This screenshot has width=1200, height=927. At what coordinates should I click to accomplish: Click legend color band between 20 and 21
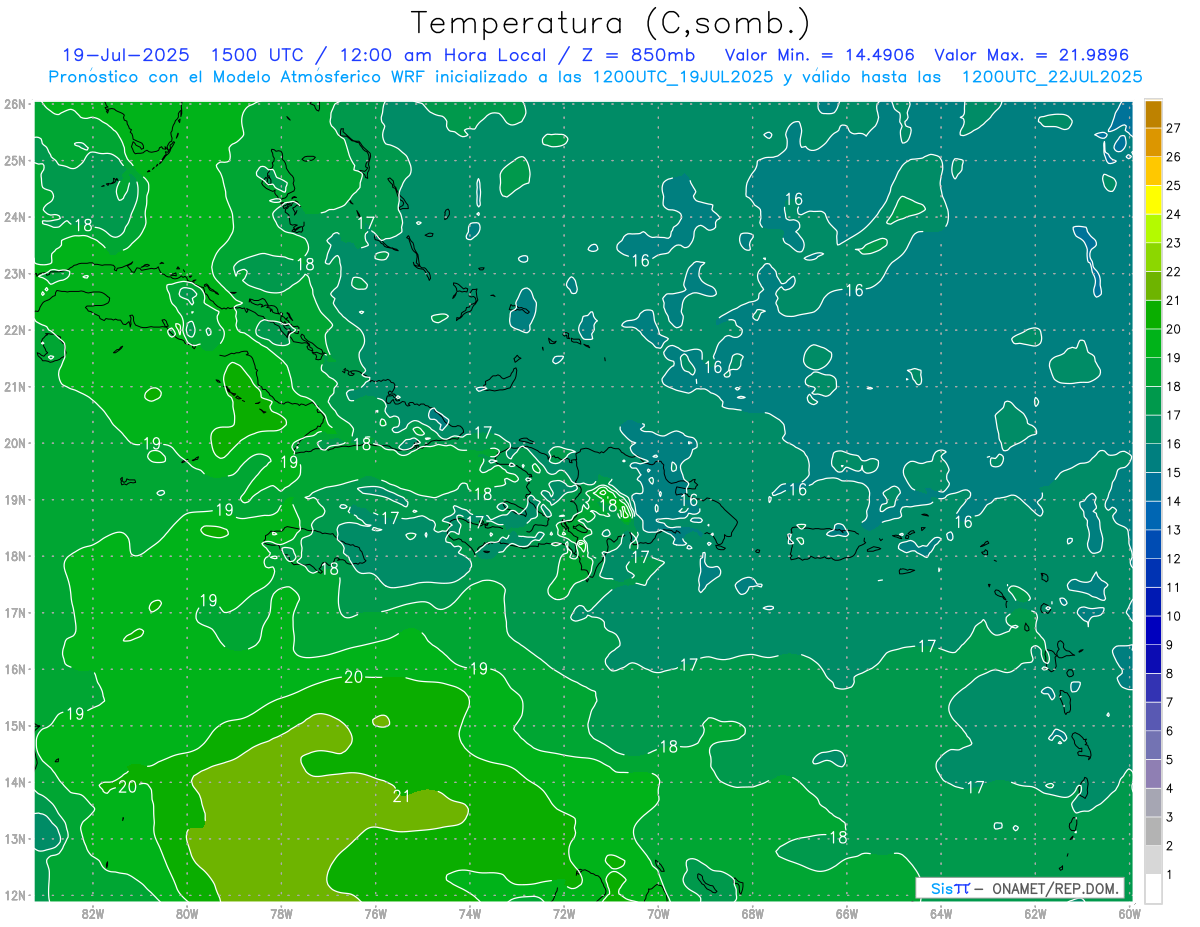[x=1153, y=315]
